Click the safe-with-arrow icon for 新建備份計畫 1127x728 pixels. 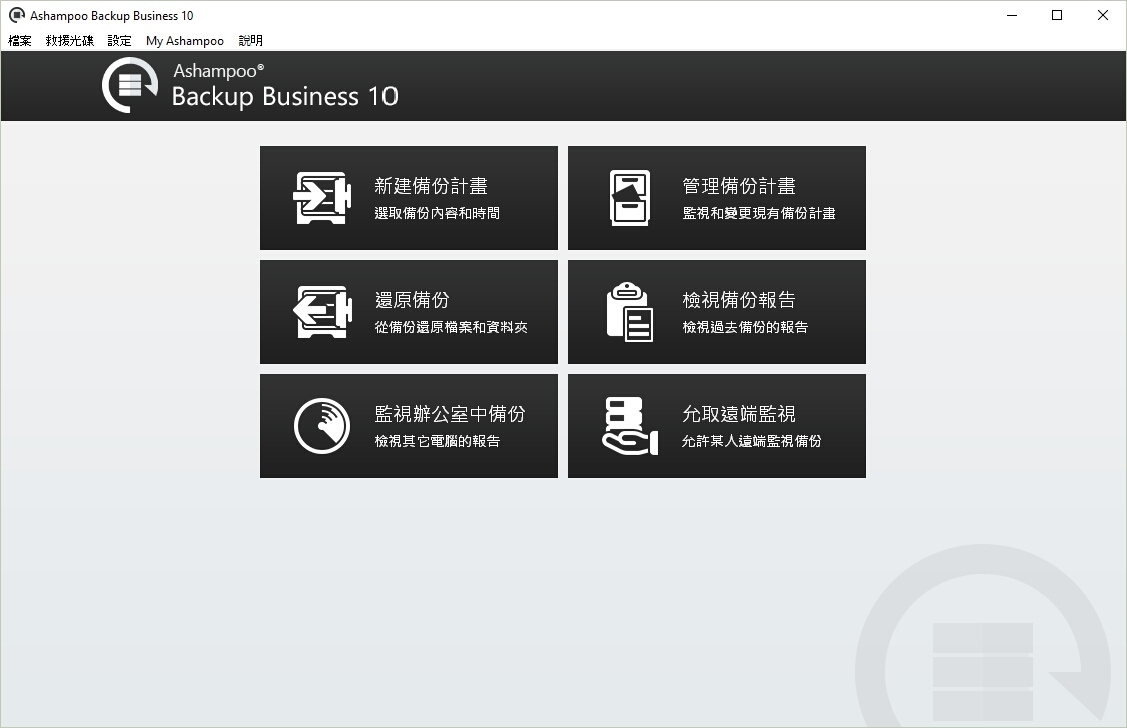point(322,198)
